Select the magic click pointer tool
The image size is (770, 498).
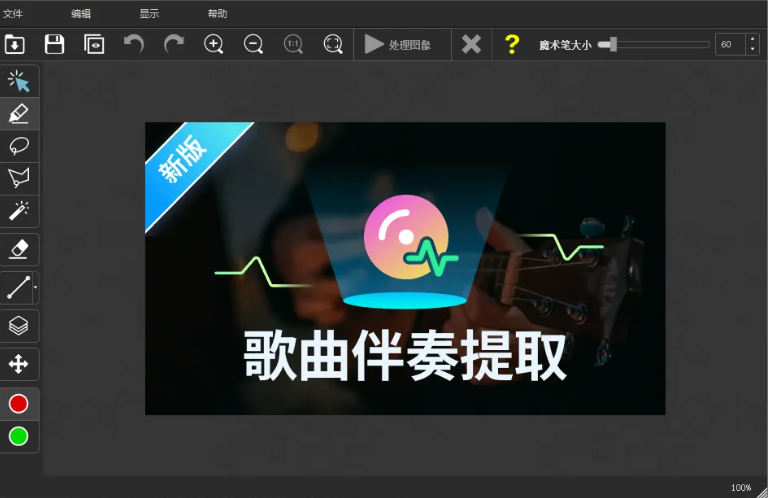coord(19,81)
